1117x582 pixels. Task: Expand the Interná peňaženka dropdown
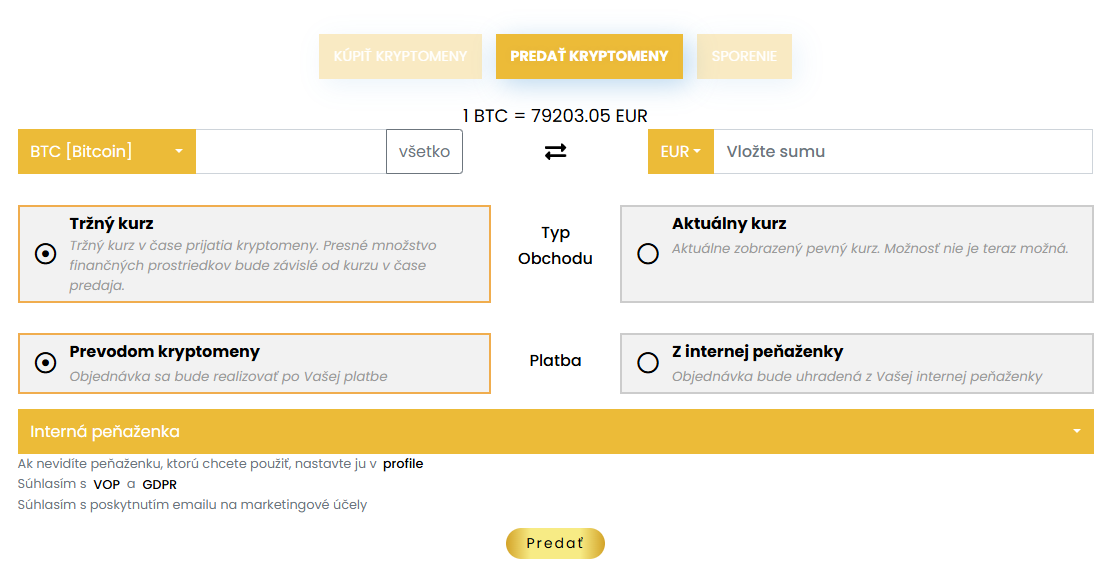pos(555,432)
